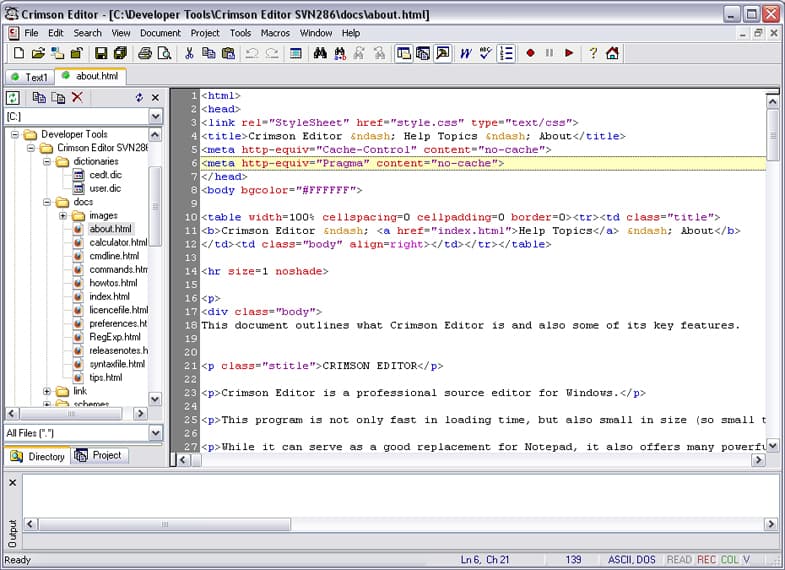
Task: Expand the link folder
Action: (x=47, y=391)
